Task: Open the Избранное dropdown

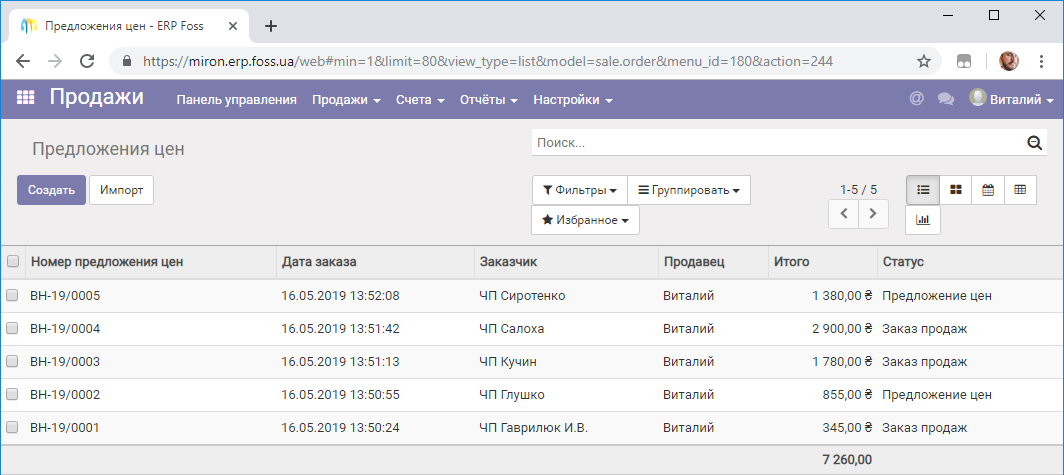Action: (586, 220)
